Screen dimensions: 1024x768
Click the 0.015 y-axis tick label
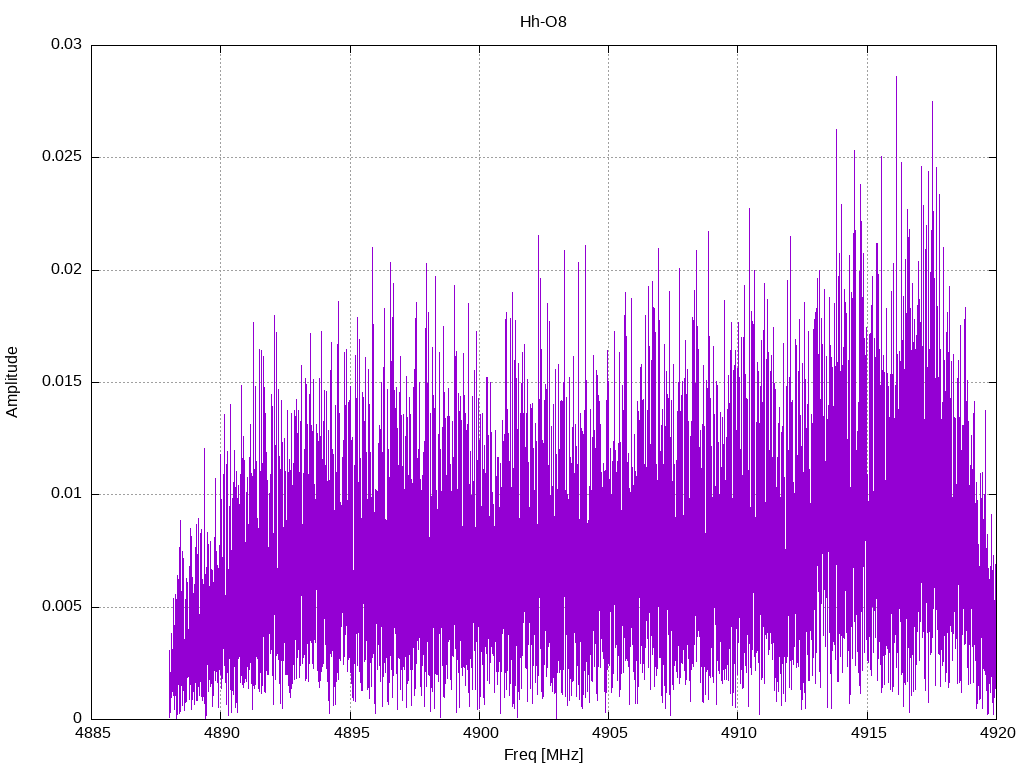click(x=62, y=381)
